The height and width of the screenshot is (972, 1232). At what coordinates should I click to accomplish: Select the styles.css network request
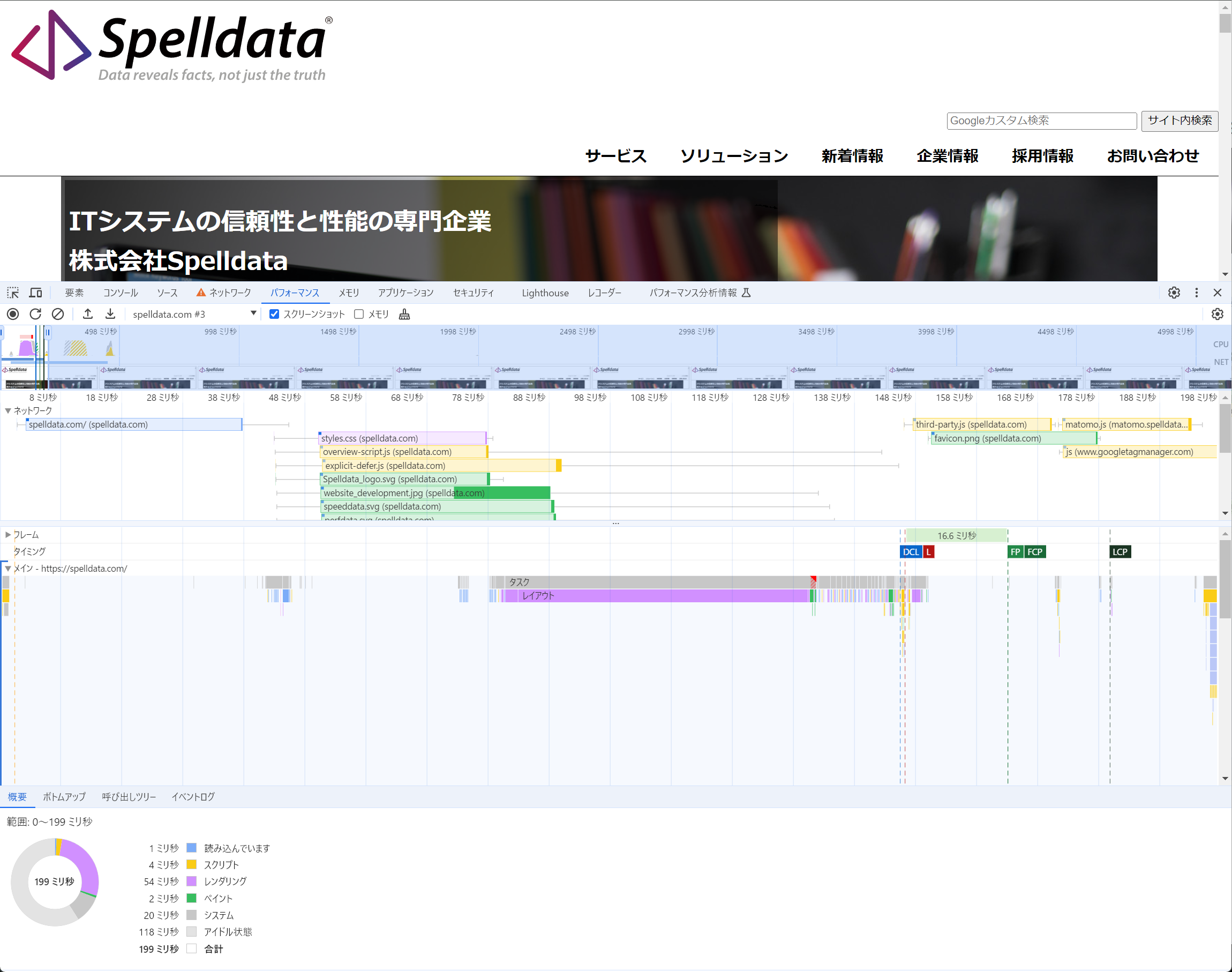pos(403,438)
